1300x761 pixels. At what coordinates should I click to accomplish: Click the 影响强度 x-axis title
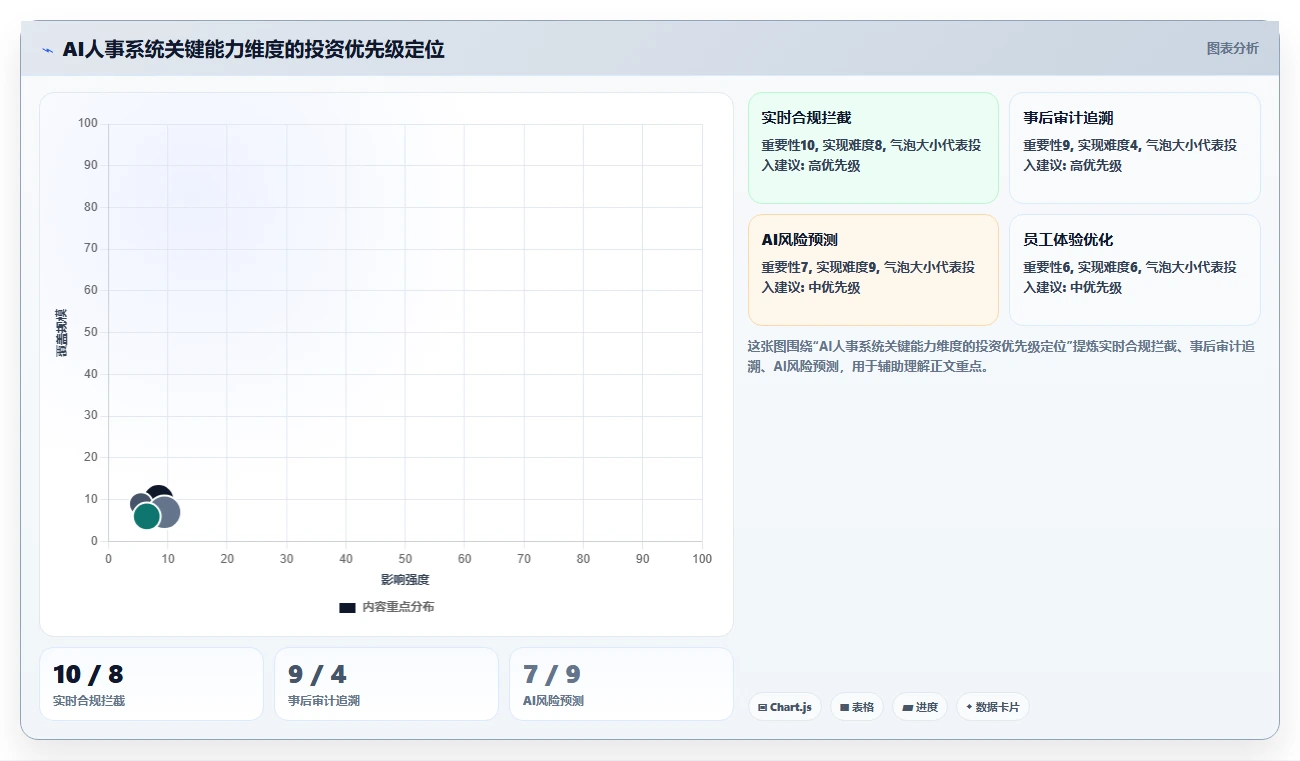pos(405,580)
